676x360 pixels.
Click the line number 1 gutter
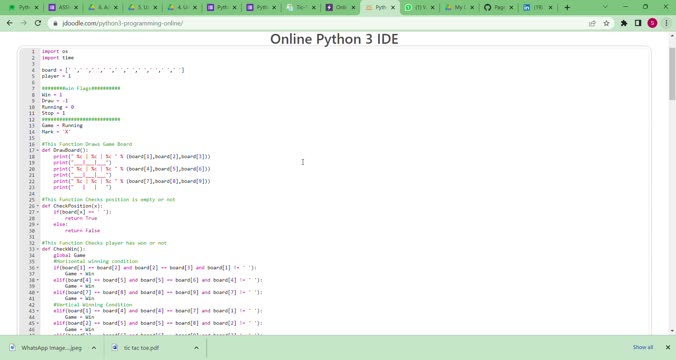[33, 51]
